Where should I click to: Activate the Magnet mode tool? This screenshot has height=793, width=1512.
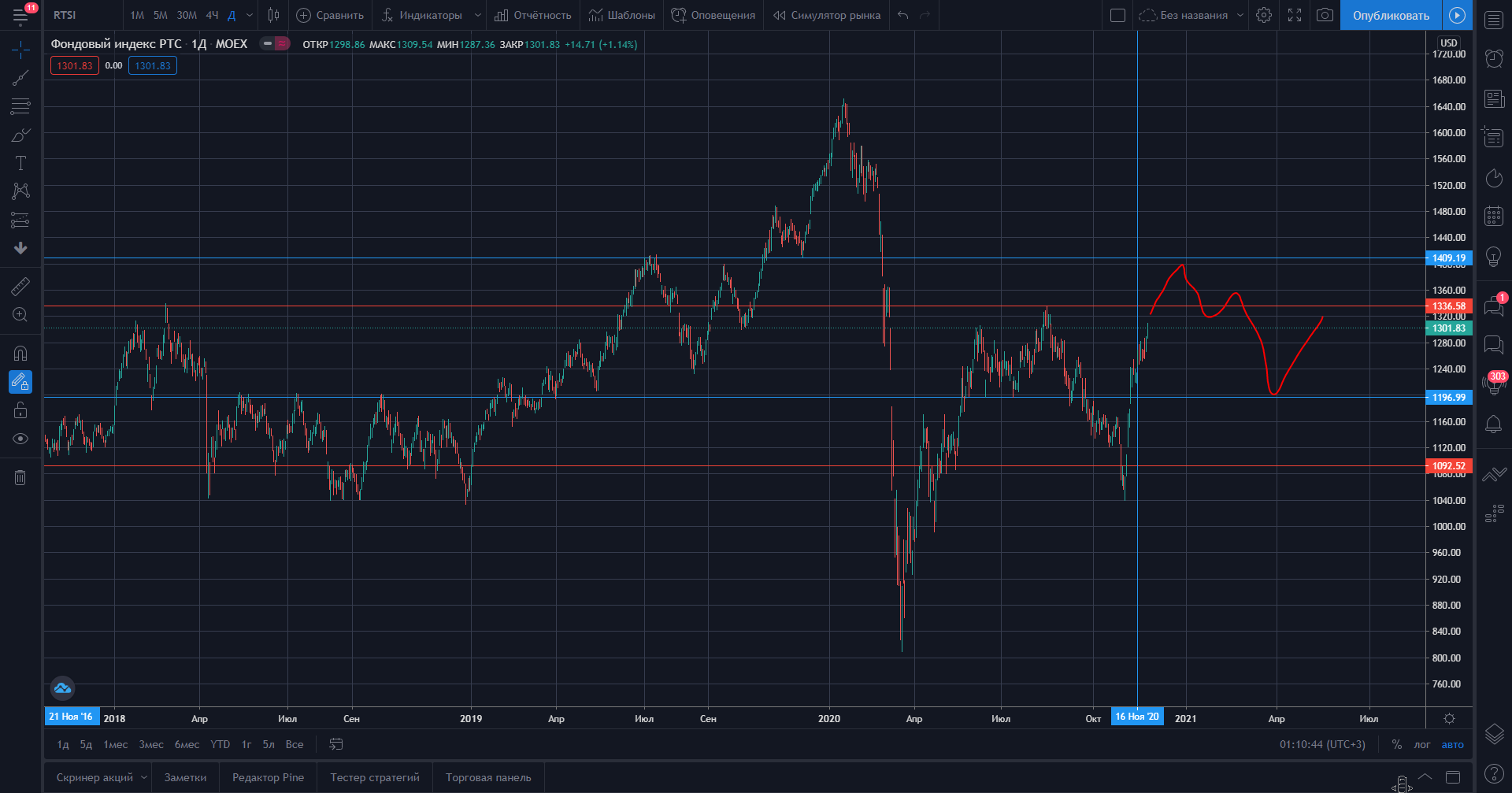click(20, 354)
